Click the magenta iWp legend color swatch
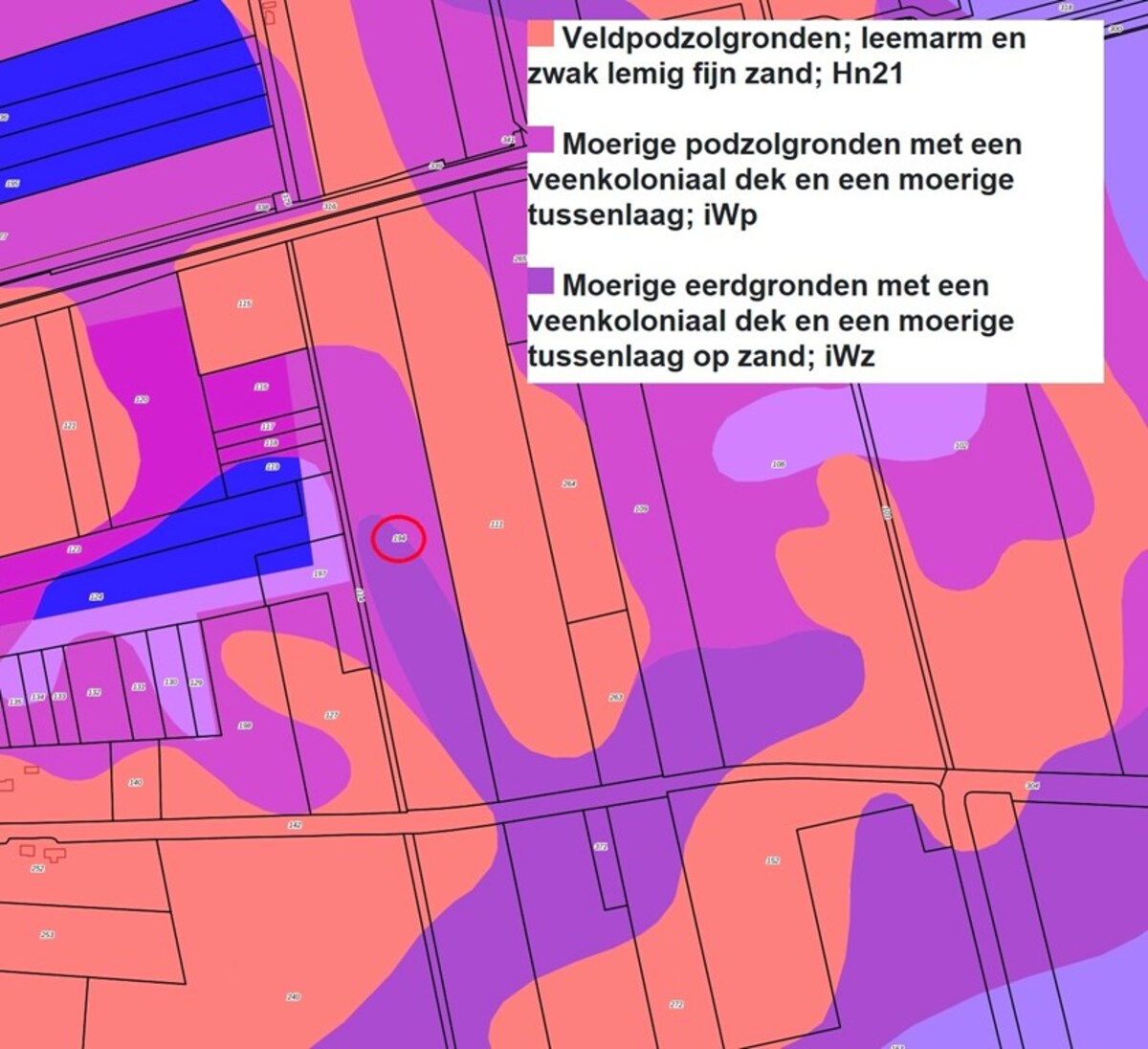The image size is (1148, 1049). pos(541,140)
